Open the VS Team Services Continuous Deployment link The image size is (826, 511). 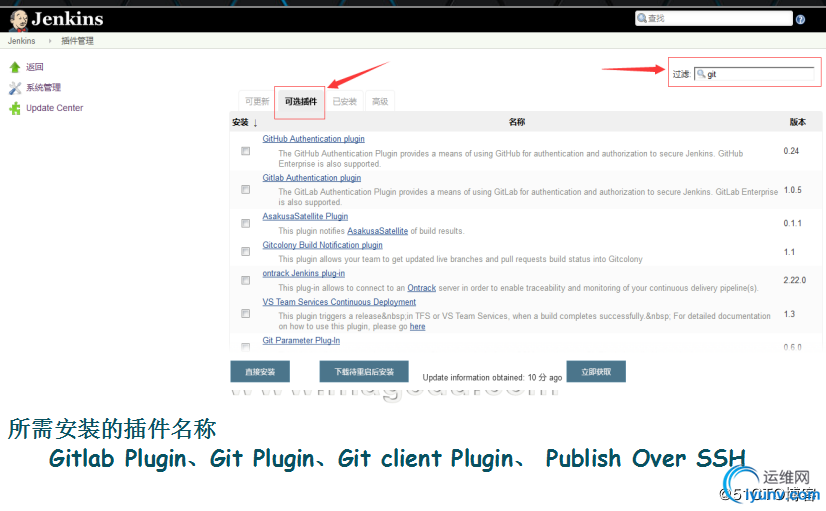point(339,302)
